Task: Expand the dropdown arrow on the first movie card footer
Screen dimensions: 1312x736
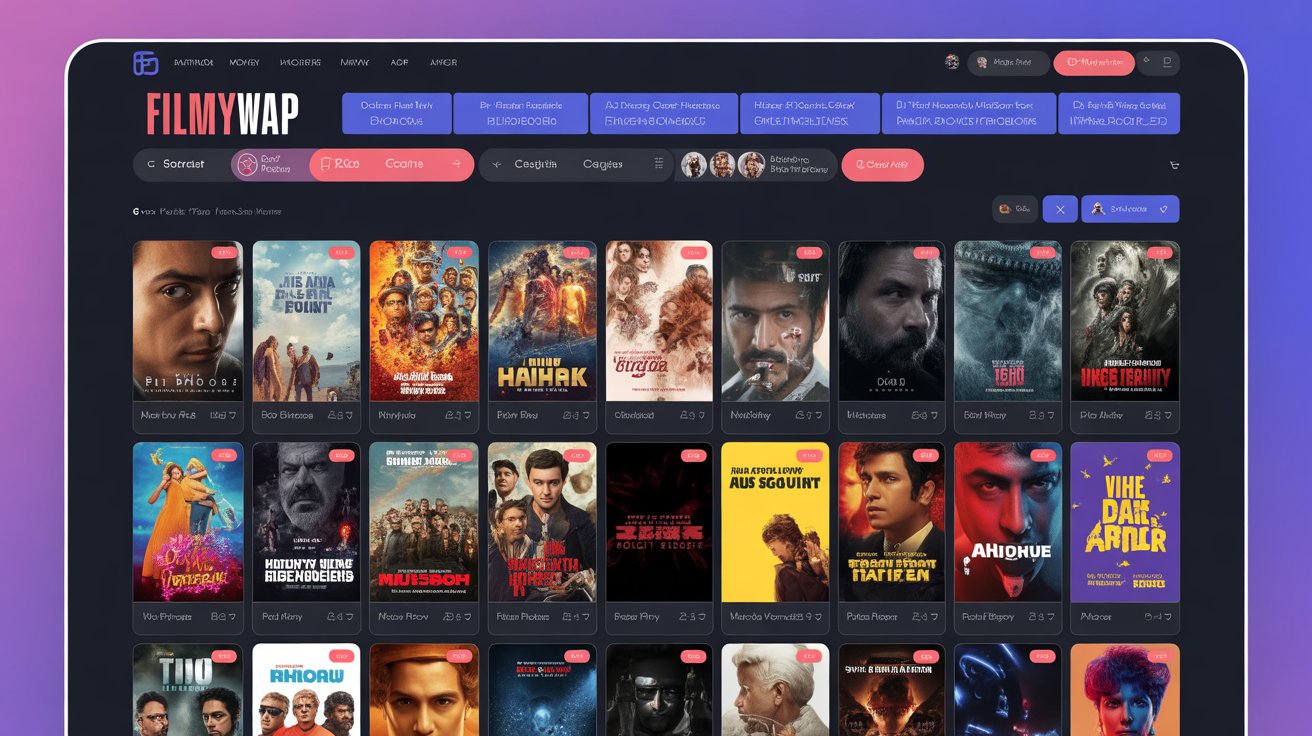Action: click(232, 415)
